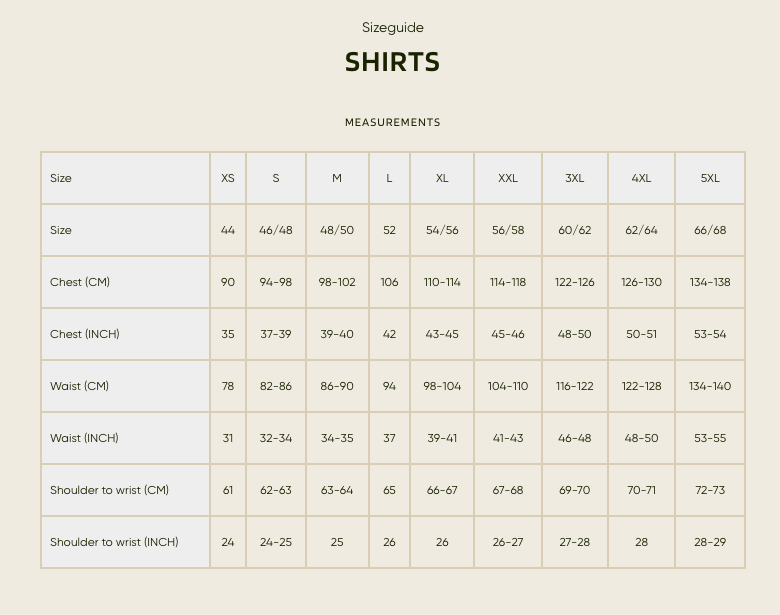Select the 50-51 chest inch cell
This screenshot has width=780, height=615.
coord(641,334)
